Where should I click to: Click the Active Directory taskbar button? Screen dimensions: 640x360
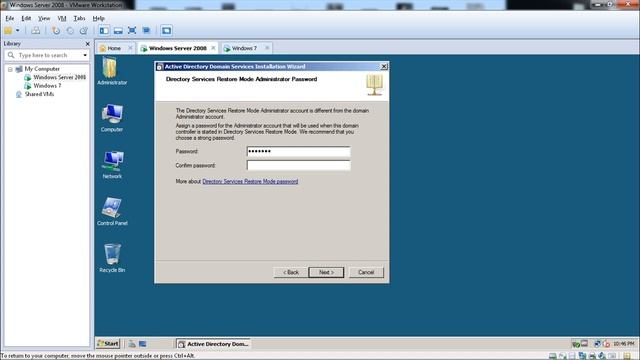pyautogui.click(x=213, y=344)
